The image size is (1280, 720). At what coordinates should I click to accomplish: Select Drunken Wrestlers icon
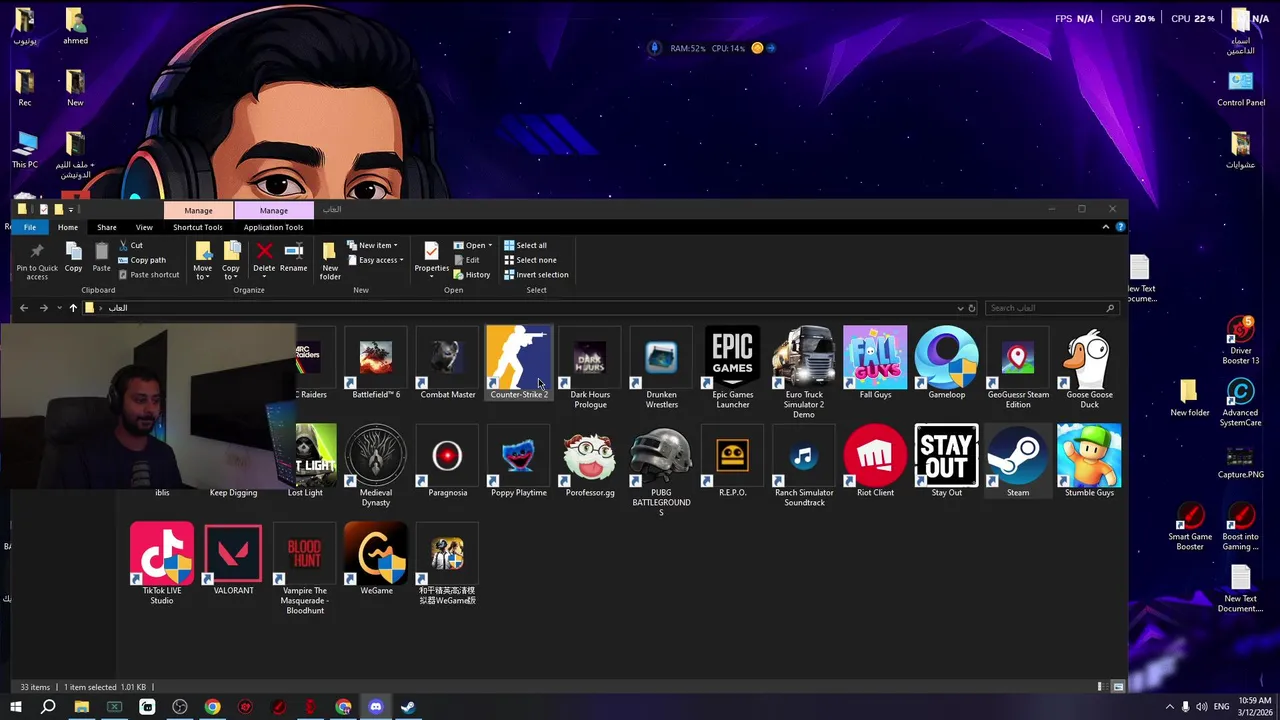(x=661, y=367)
